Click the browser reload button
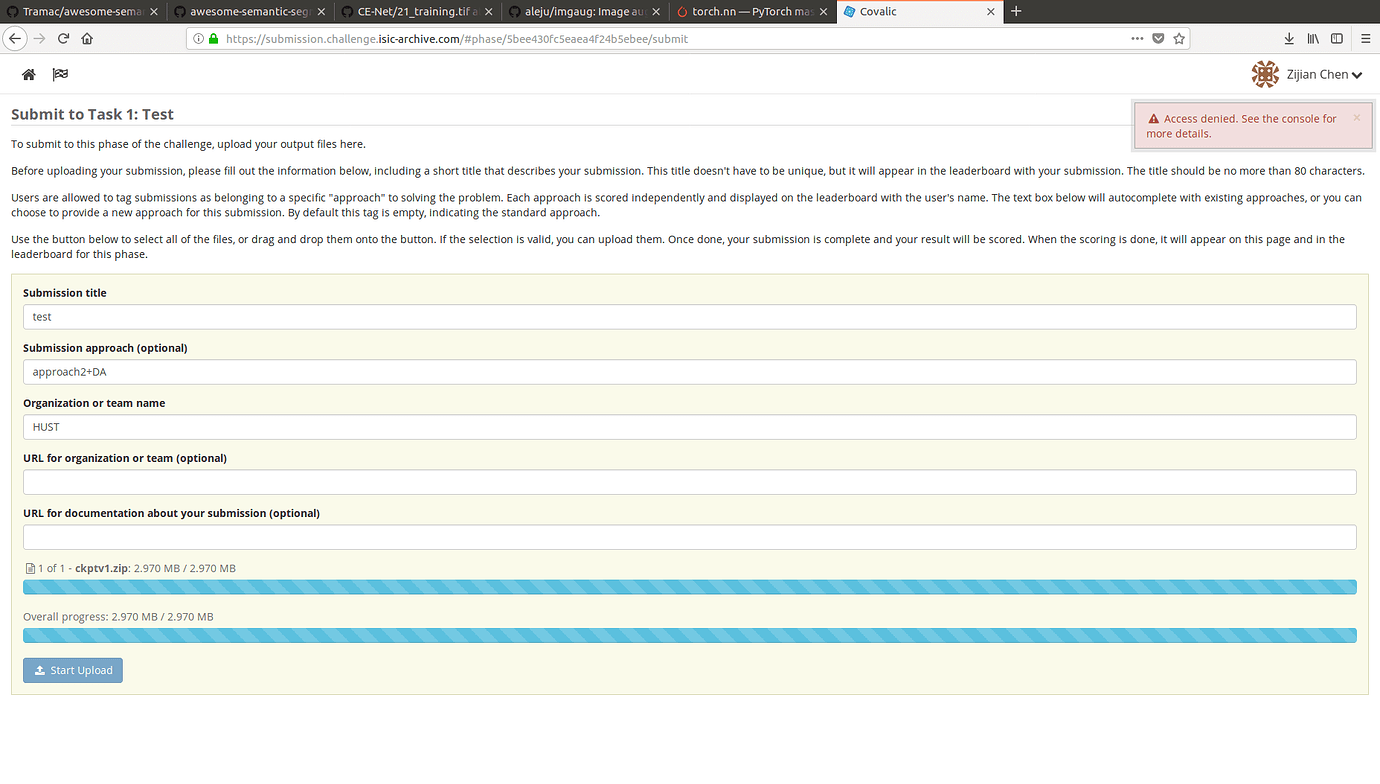This screenshot has width=1380, height=784. [63, 39]
